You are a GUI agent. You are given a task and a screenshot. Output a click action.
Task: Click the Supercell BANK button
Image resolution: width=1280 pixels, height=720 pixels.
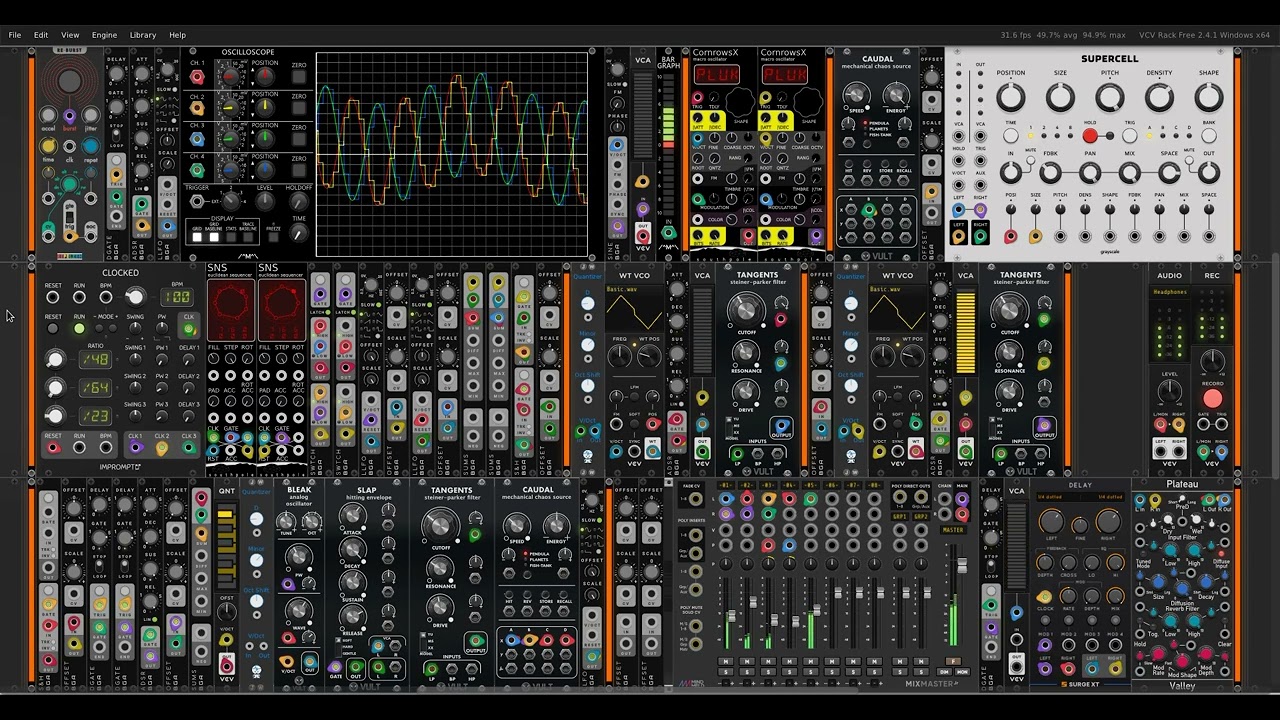point(1209,136)
